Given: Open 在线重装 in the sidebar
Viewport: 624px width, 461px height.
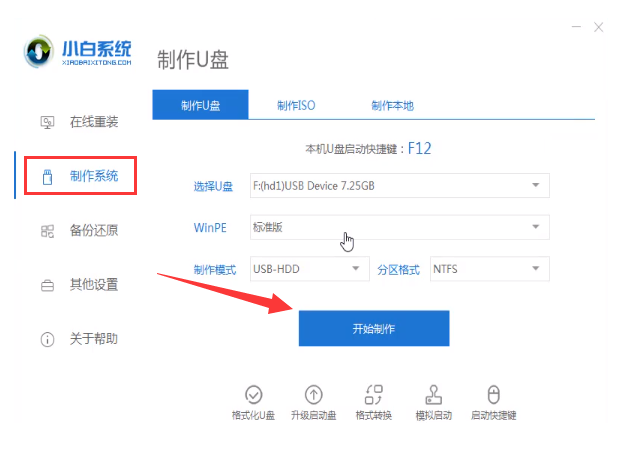Looking at the screenshot, I should click(79, 122).
